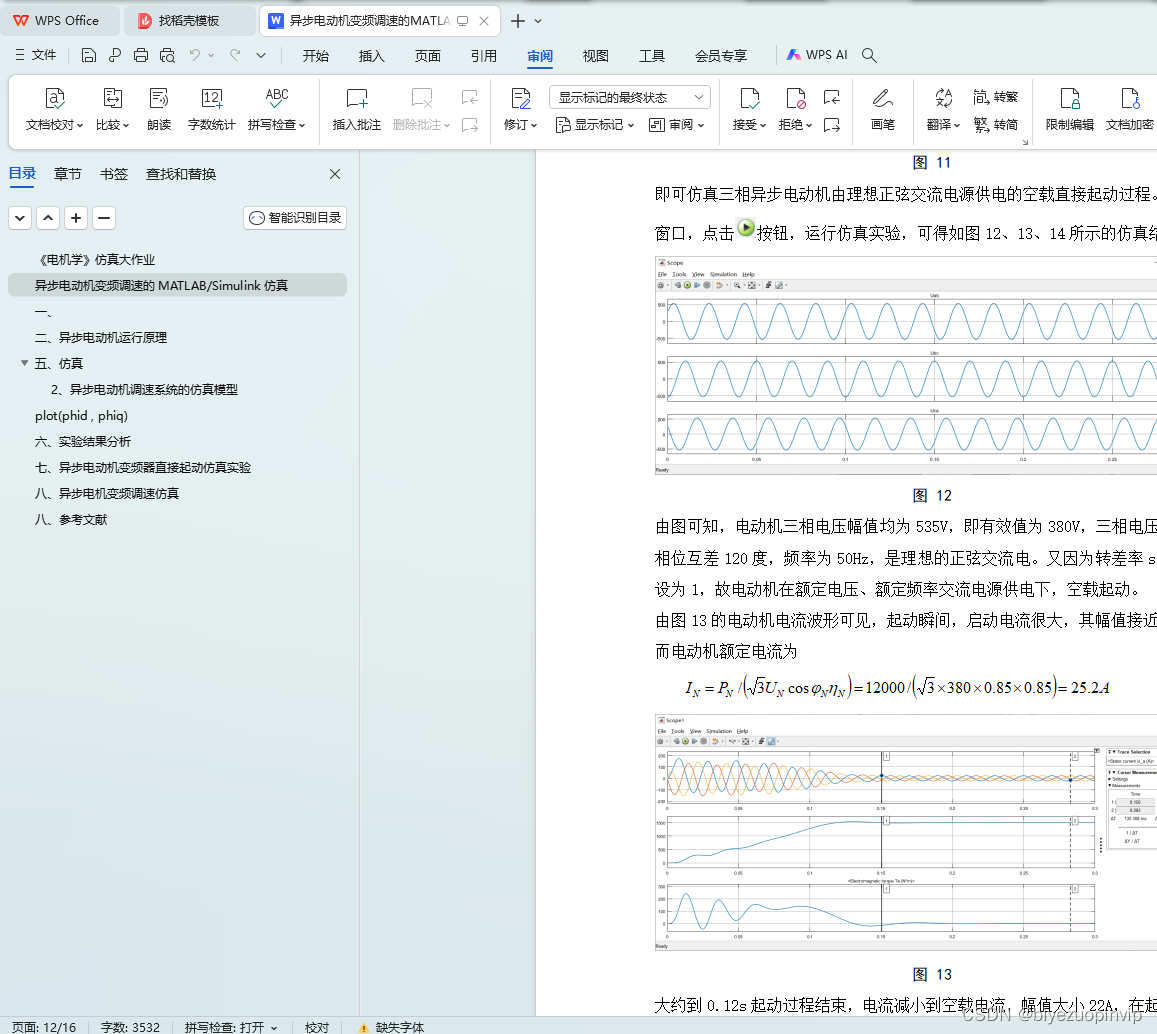Click 拼写检查: 打开 in status bar
The width and height of the screenshot is (1157, 1034).
pyautogui.click(x=231, y=1027)
